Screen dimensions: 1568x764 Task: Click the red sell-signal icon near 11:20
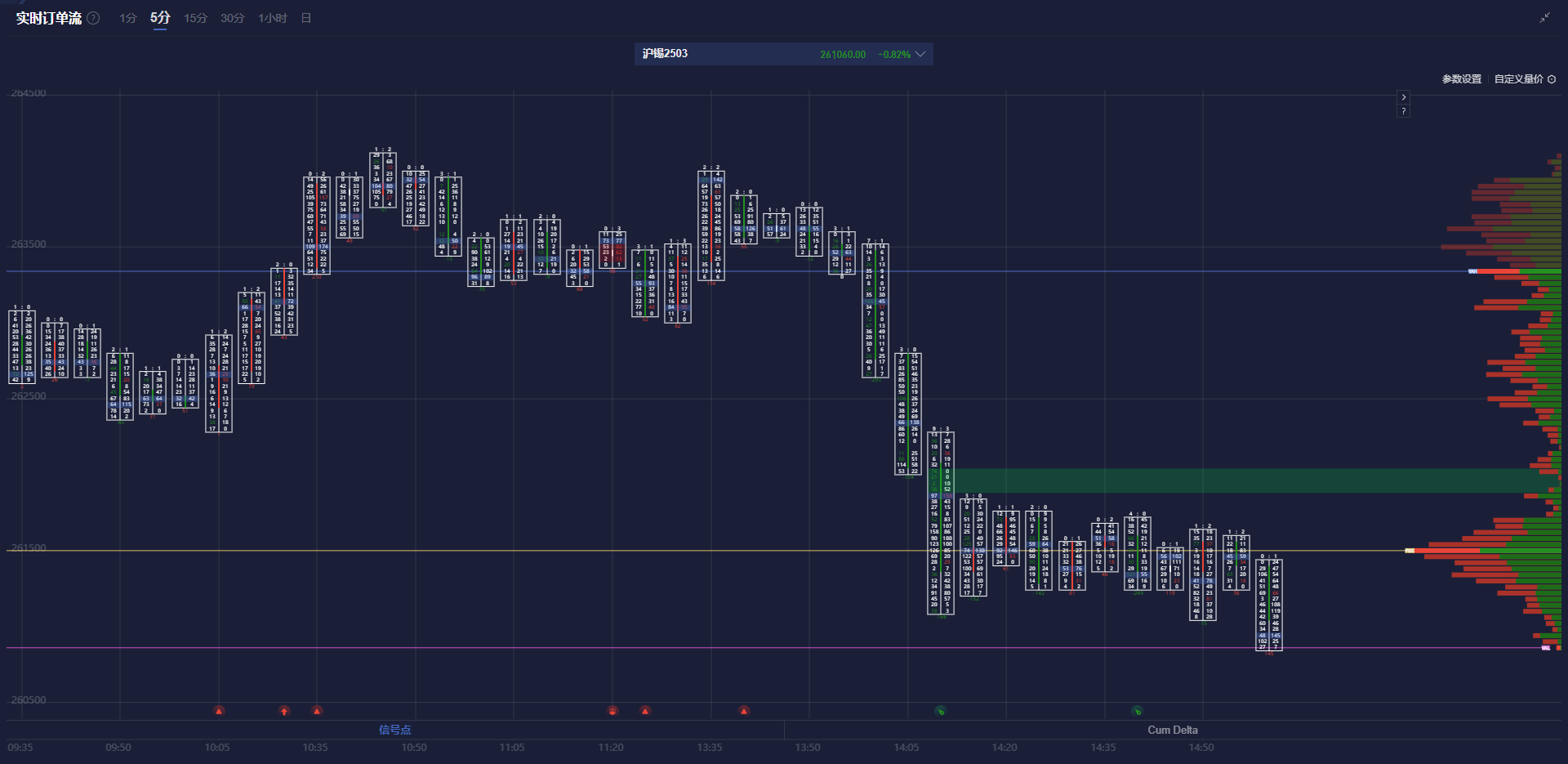612,711
